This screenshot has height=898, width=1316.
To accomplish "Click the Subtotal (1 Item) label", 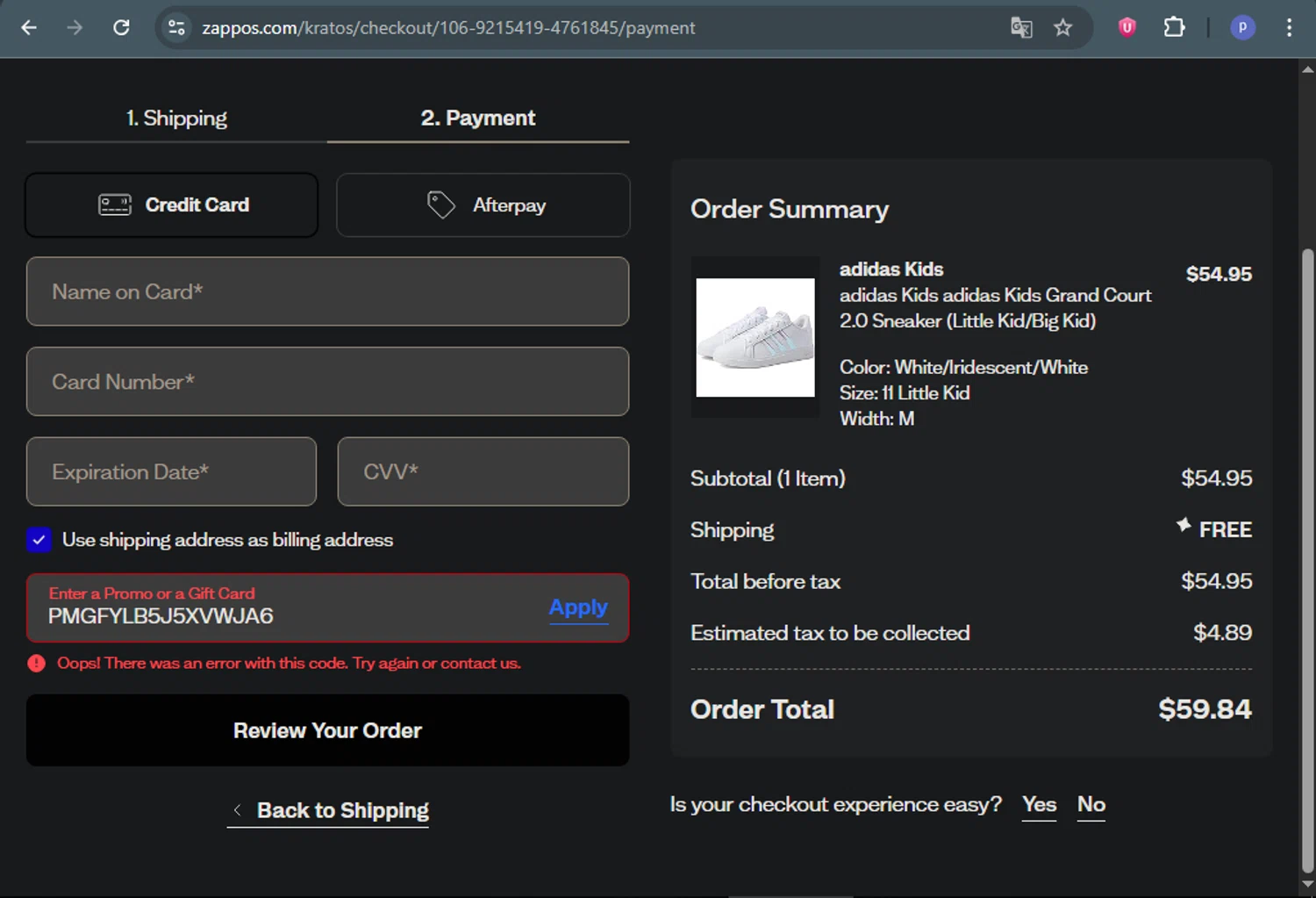I will pyautogui.click(x=768, y=478).
